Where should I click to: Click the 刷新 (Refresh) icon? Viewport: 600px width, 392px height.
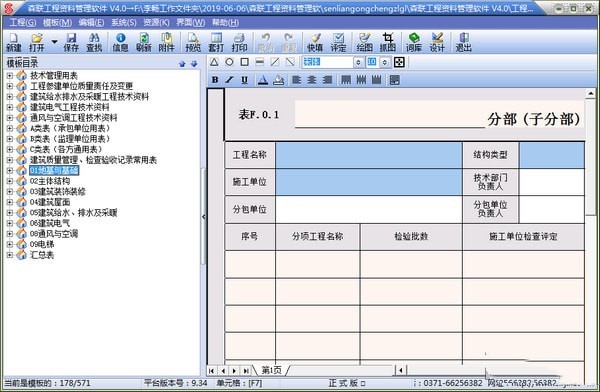[x=143, y=42]
